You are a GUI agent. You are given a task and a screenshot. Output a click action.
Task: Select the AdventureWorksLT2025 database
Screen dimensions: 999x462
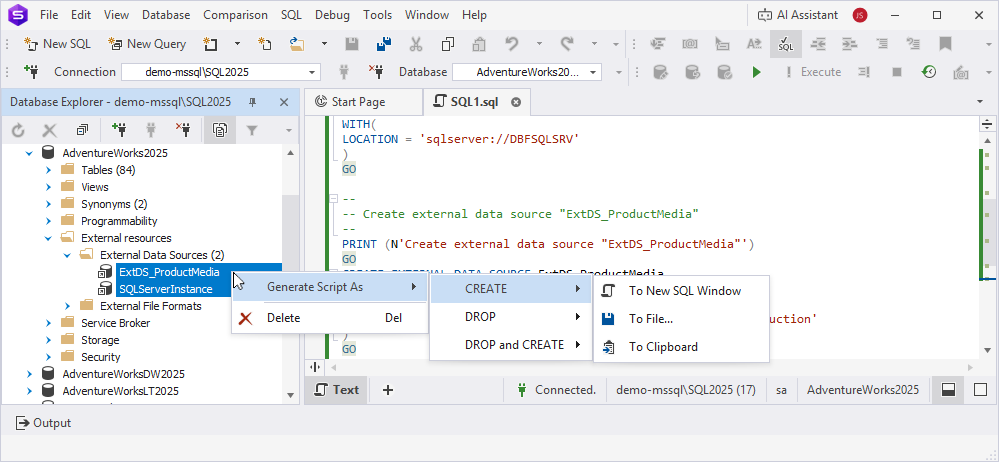(120, 391)
